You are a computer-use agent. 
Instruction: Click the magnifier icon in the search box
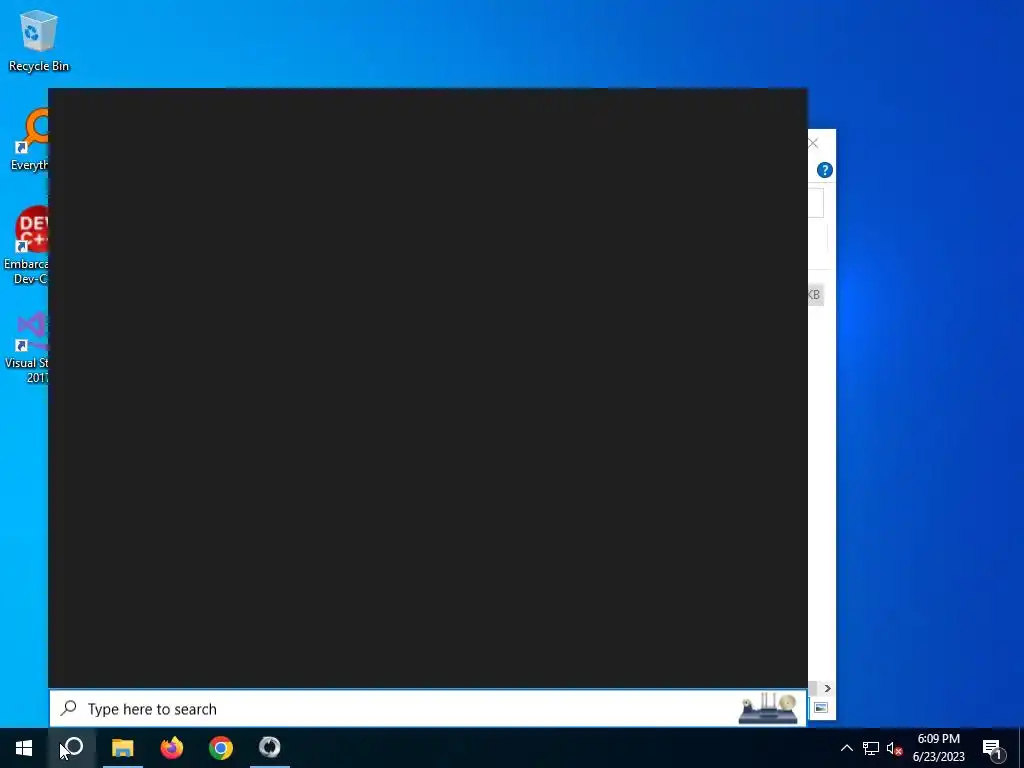coord(69,708)
